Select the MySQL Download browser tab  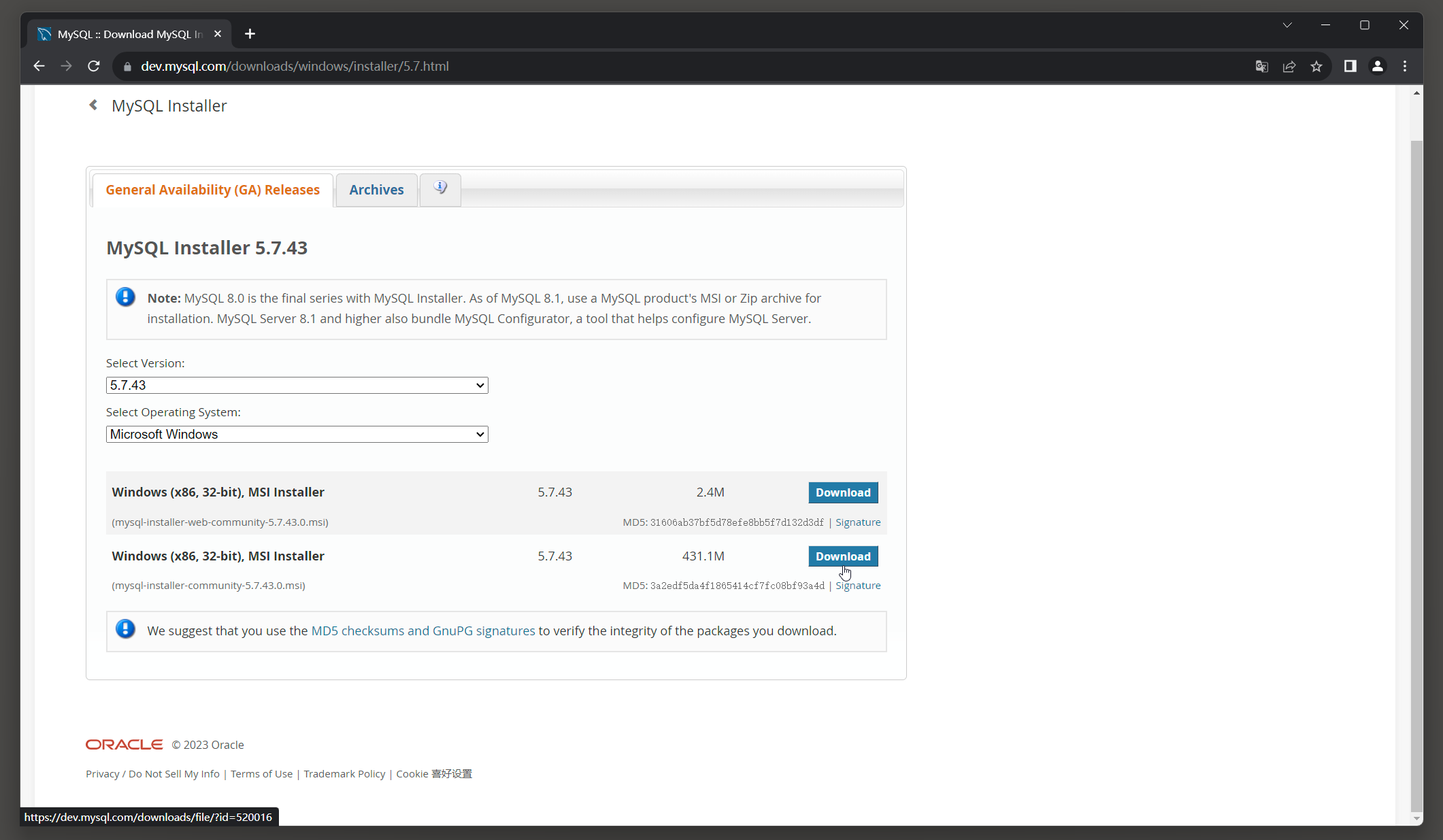point(129,34)
